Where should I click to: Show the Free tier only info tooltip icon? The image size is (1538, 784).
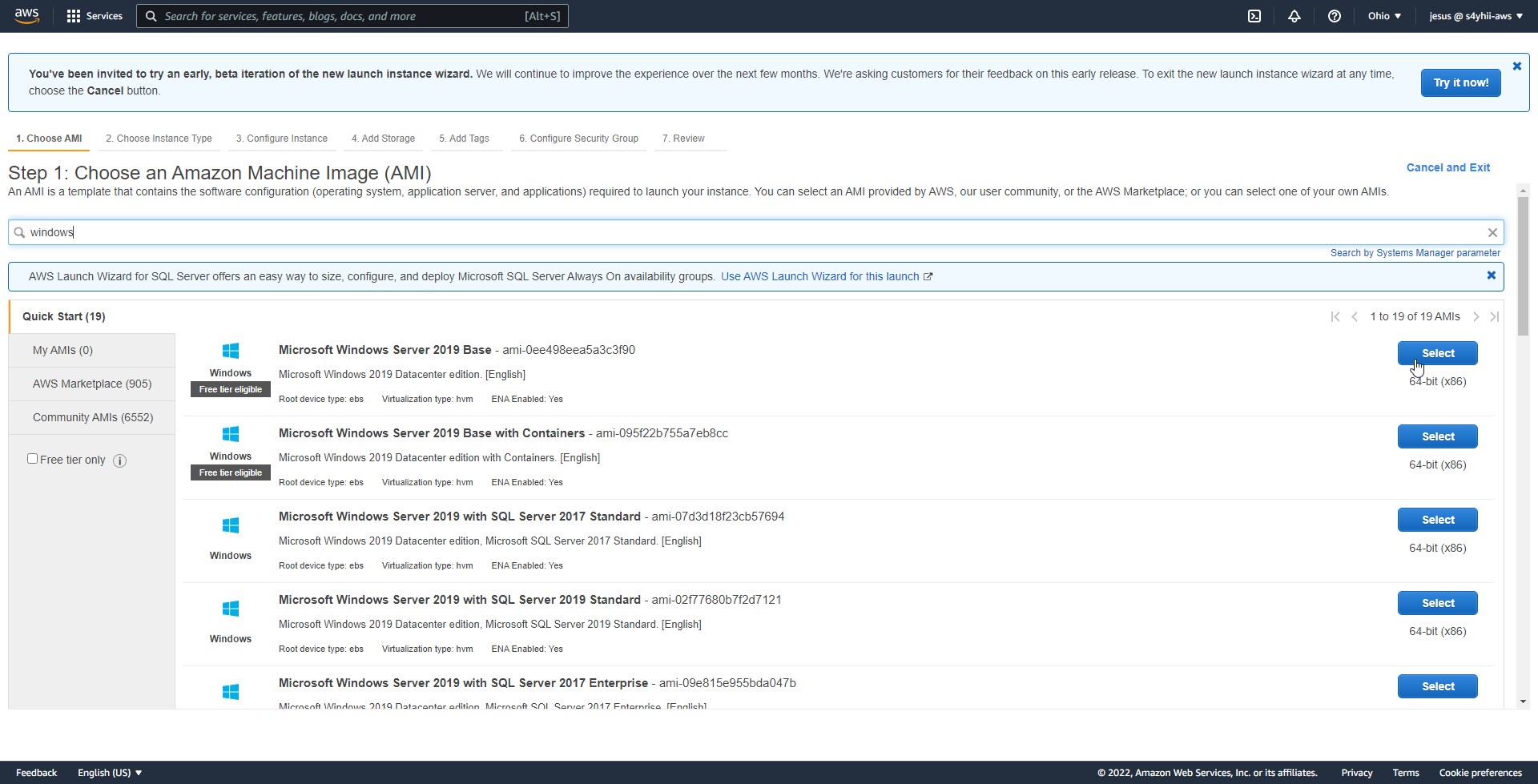pyautogui.click(x=120, y=460)
